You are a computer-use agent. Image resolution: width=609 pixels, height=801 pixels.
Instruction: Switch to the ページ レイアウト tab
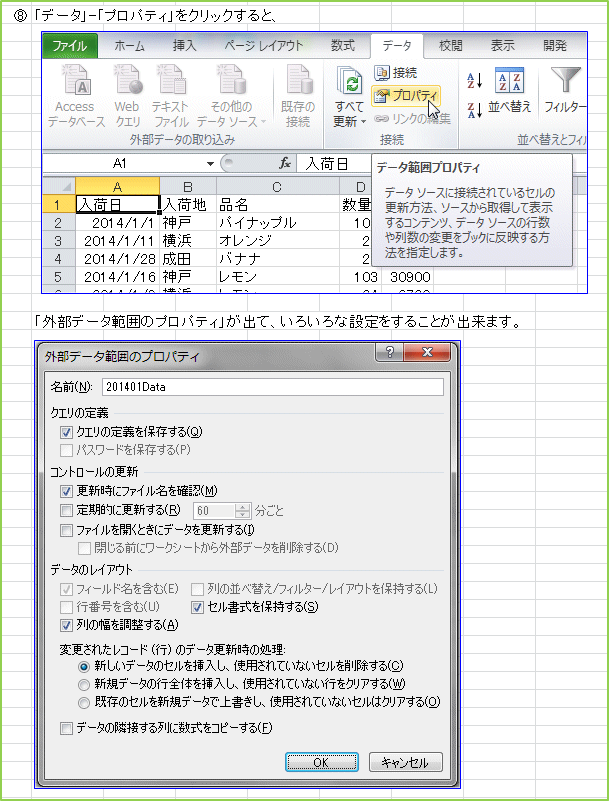tap(264, 45)
